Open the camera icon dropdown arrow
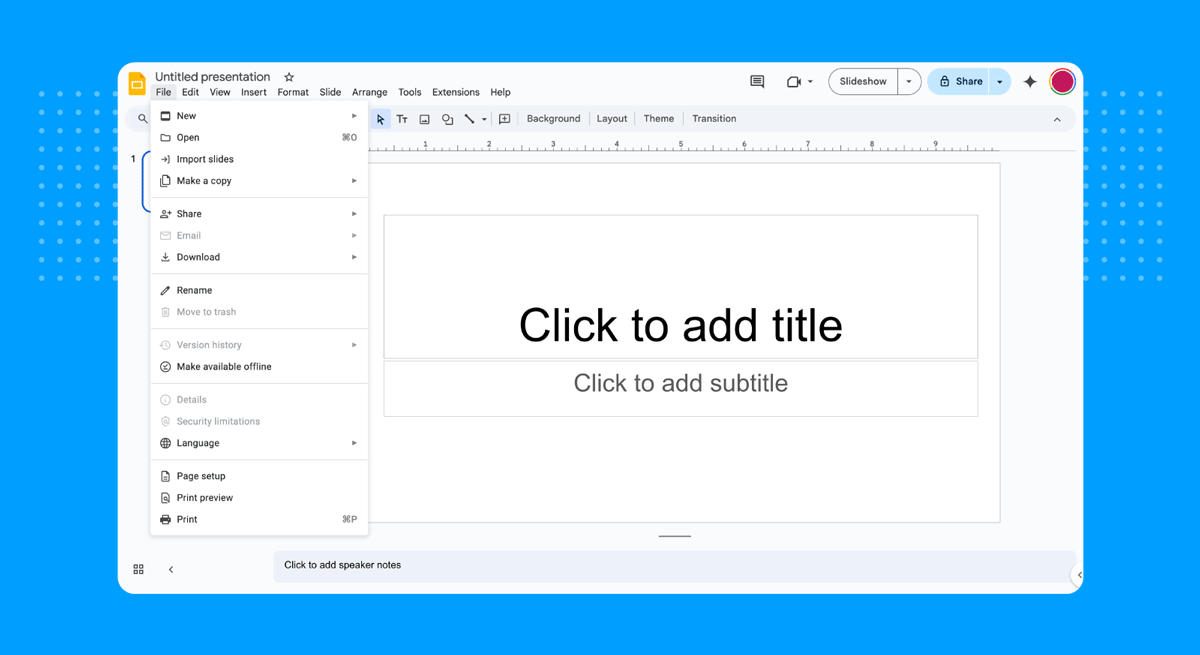Viewport: 1200px width, 655px height. tap(810, 82)
